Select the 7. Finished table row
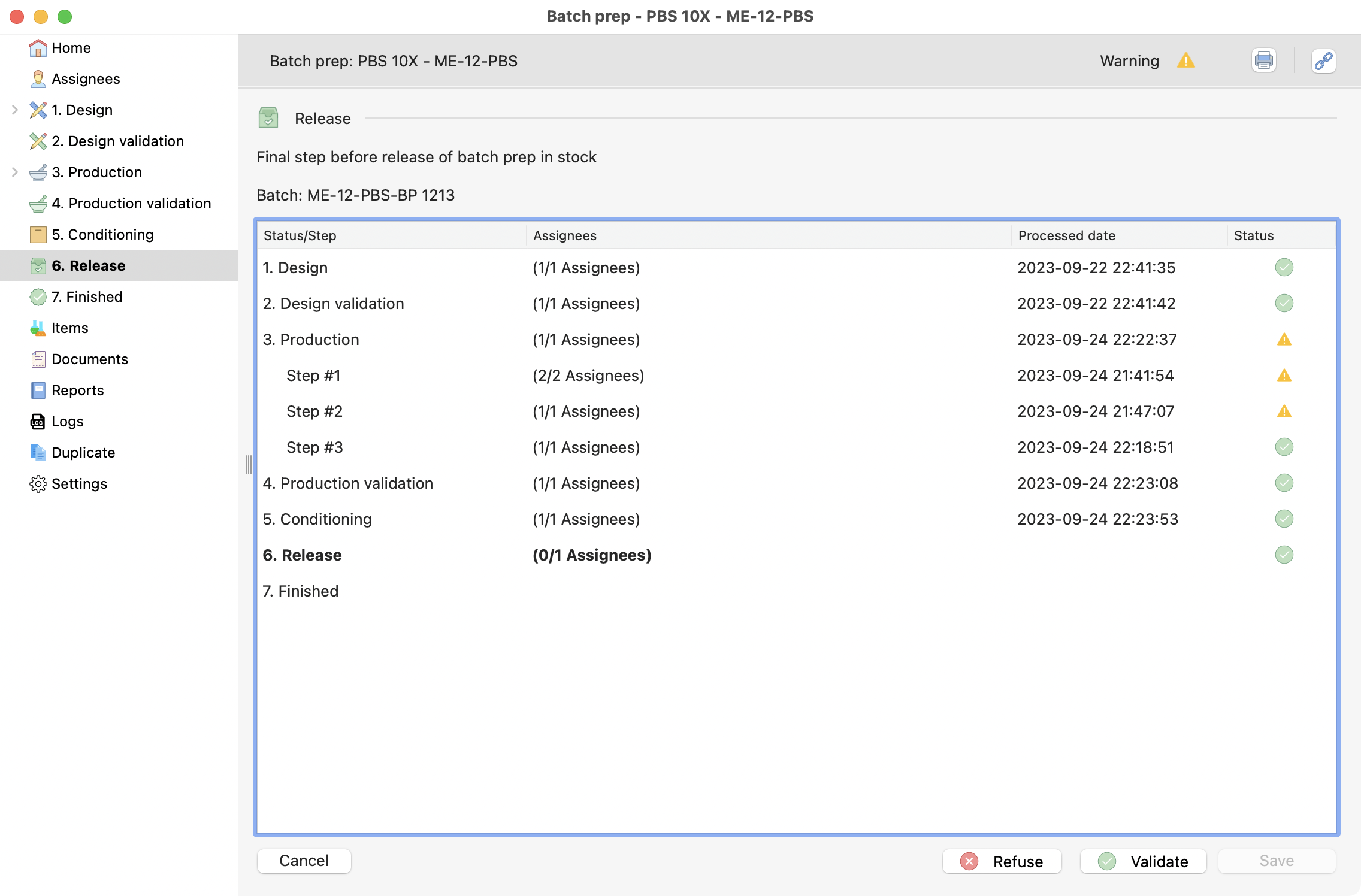The height and width of the screenshot is (896, 1361). 797,591
